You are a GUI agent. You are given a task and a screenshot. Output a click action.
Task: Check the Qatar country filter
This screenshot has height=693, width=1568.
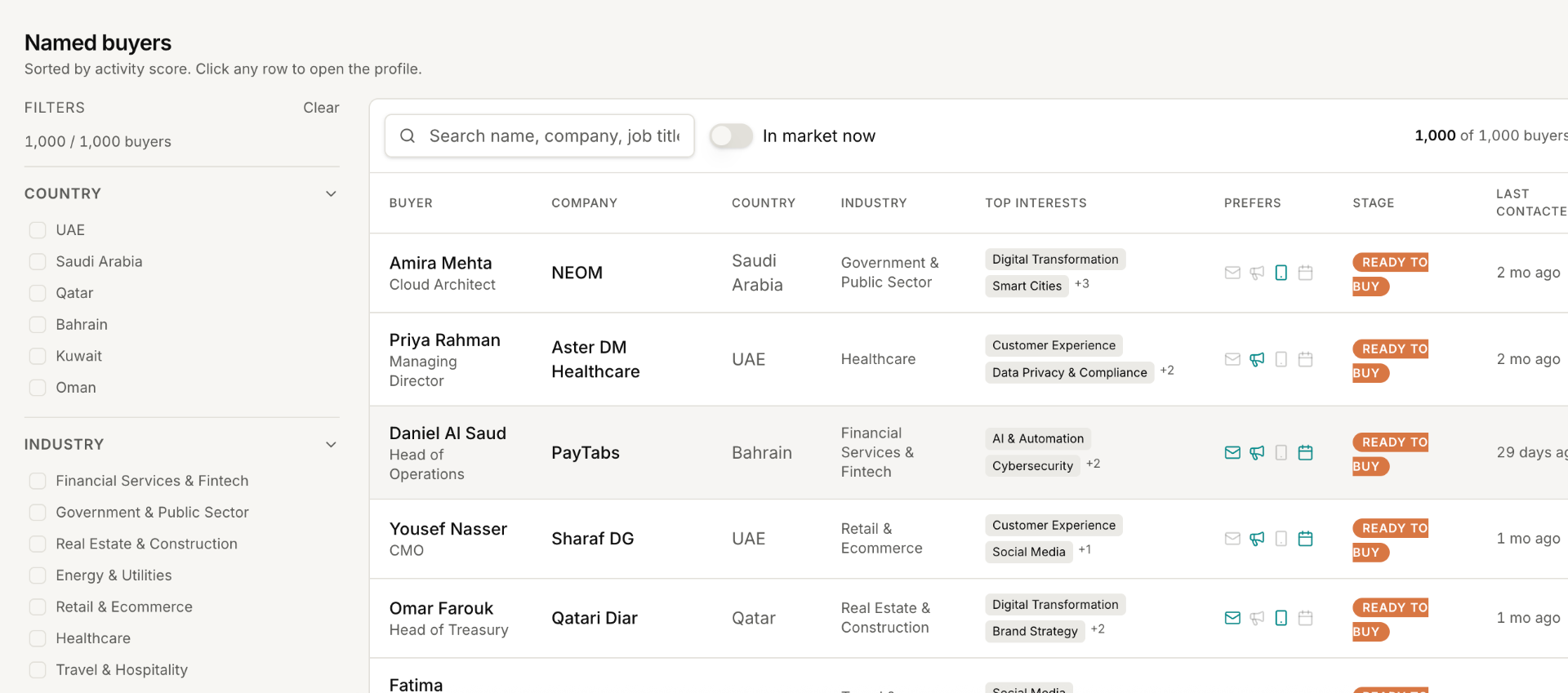pos(38,293)
